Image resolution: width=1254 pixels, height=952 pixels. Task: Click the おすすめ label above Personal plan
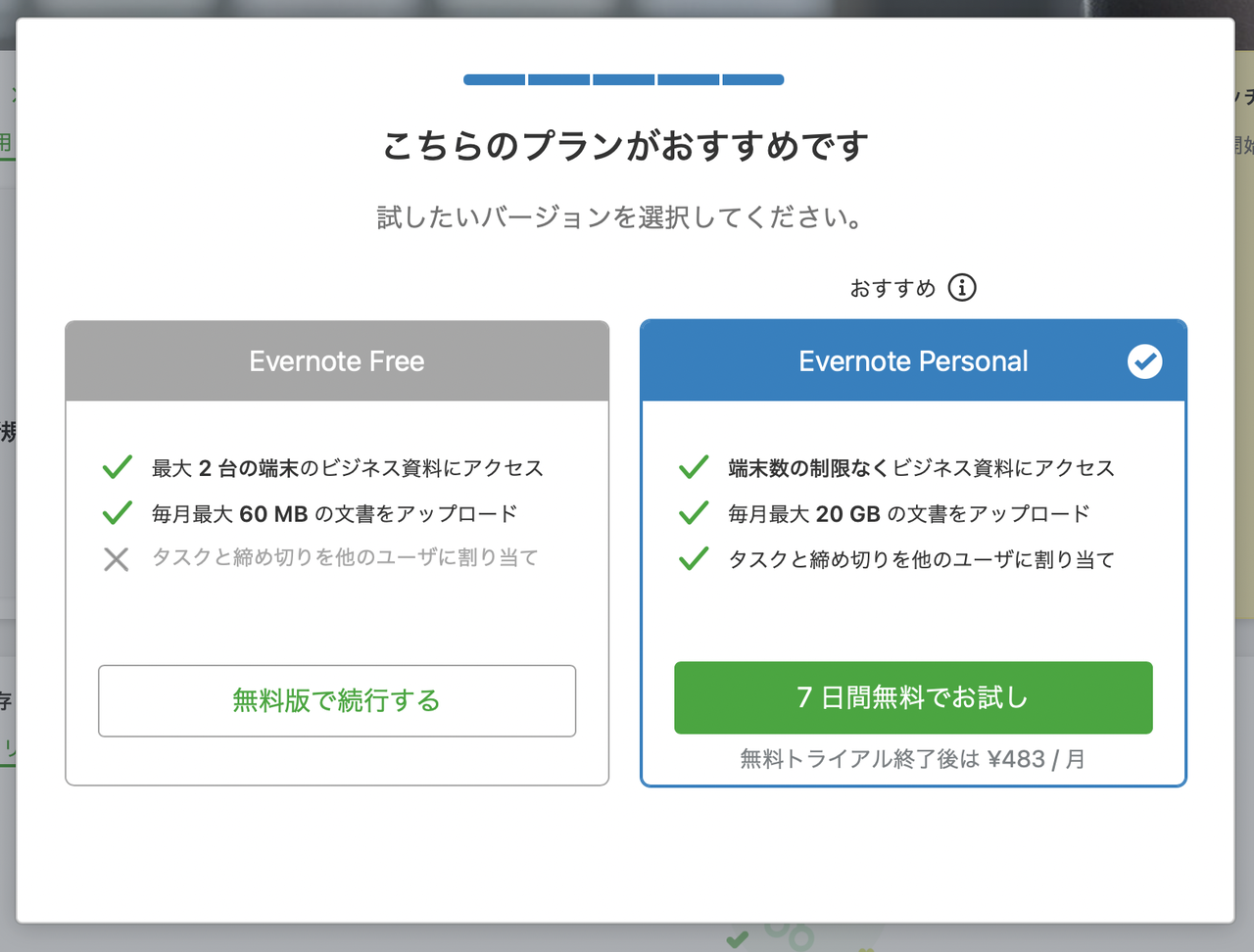coord(893,288)
